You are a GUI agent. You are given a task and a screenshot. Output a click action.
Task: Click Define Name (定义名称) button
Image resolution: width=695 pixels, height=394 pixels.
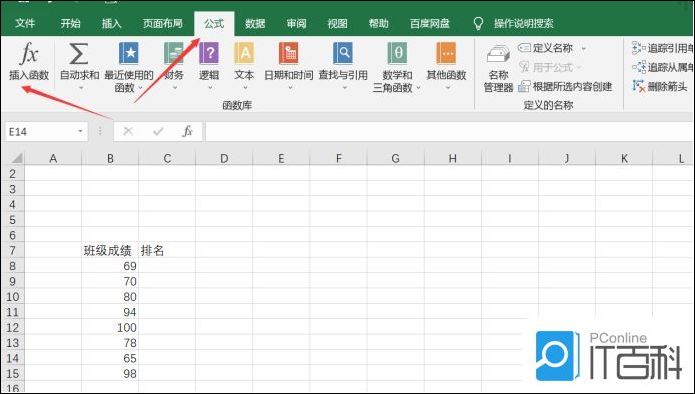(x=547, y=48)
